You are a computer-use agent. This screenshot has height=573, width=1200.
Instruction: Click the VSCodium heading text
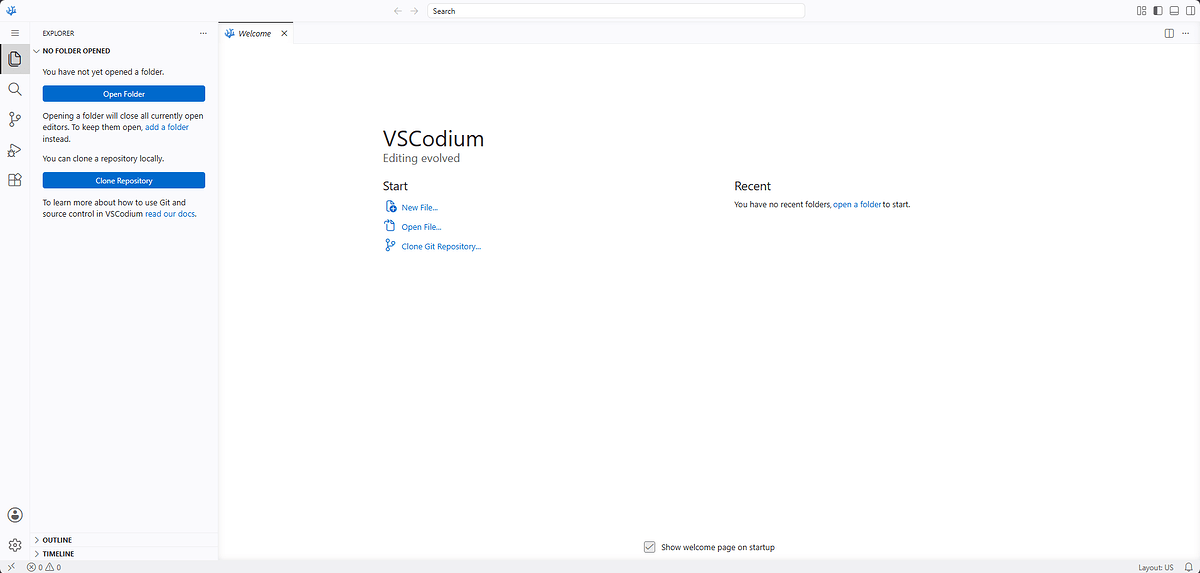(x=433, y=139)
